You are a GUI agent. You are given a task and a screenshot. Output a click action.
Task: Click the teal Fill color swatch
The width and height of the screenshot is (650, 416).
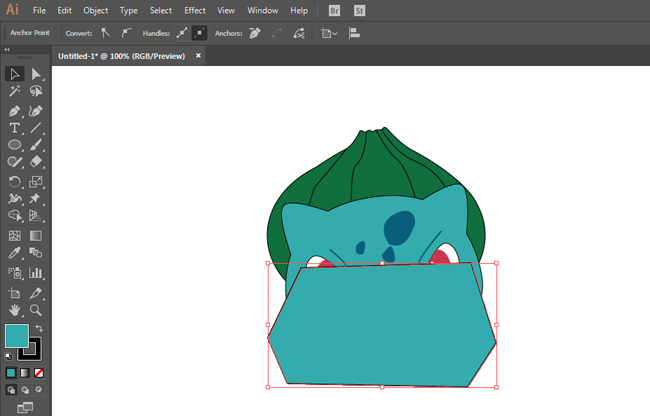pos(17,335)
